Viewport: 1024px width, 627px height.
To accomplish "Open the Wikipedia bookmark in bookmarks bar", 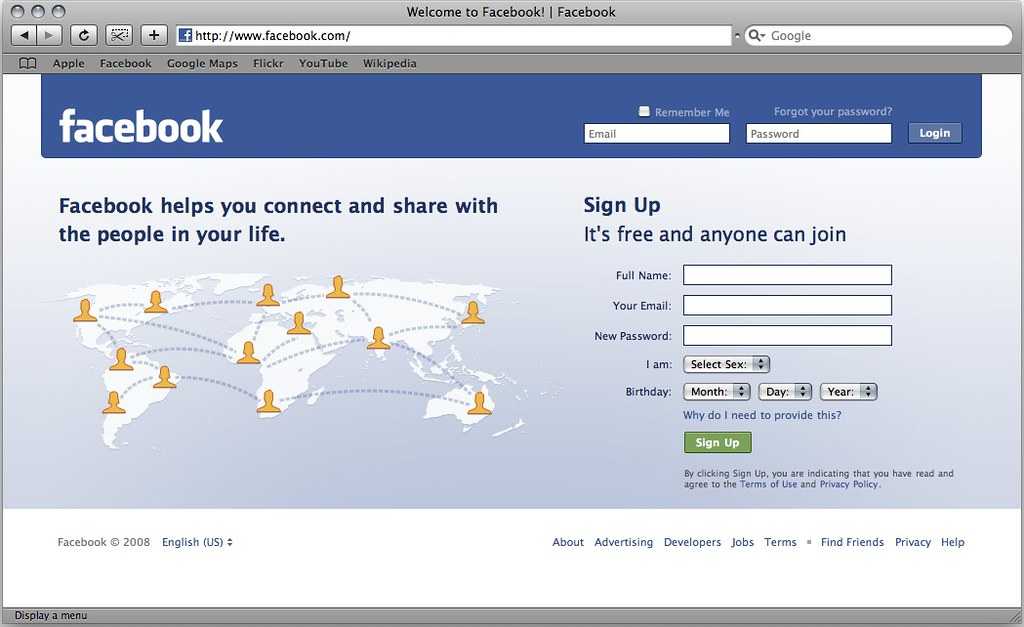I will coord(389,63).
